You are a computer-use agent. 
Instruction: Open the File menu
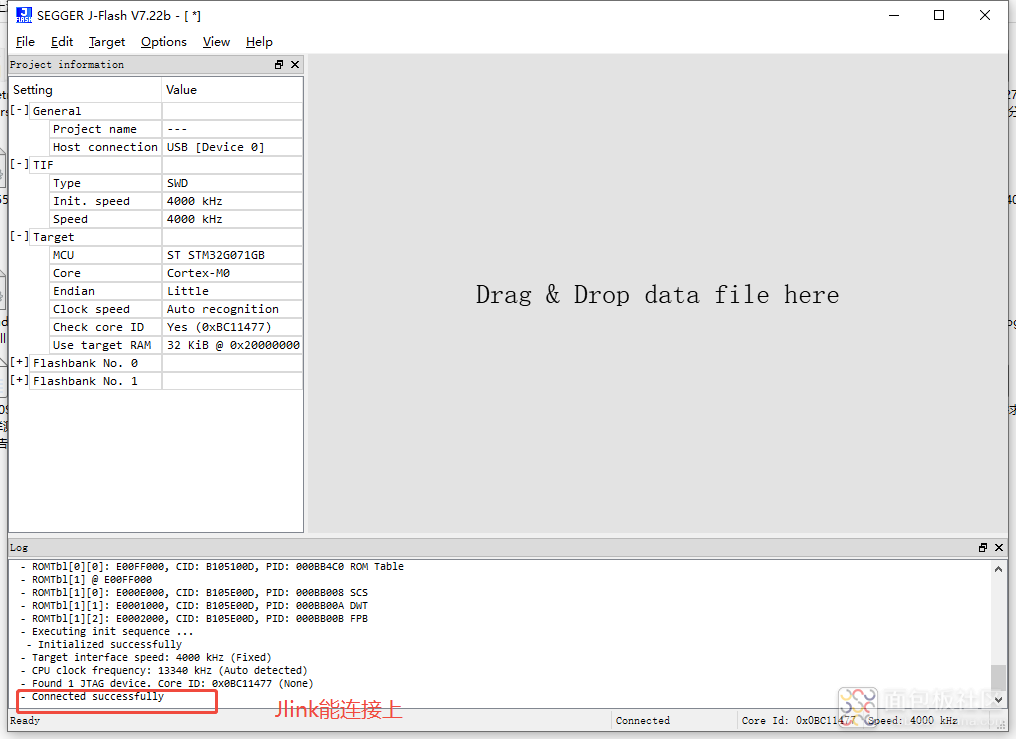pos(25,42)
